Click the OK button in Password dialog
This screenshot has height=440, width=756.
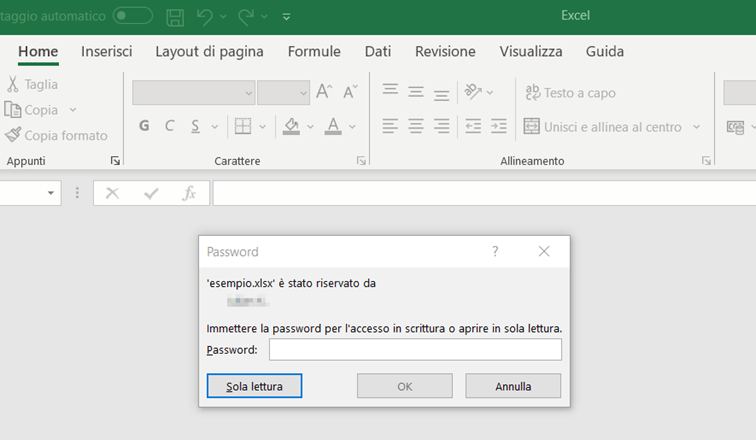405,386
